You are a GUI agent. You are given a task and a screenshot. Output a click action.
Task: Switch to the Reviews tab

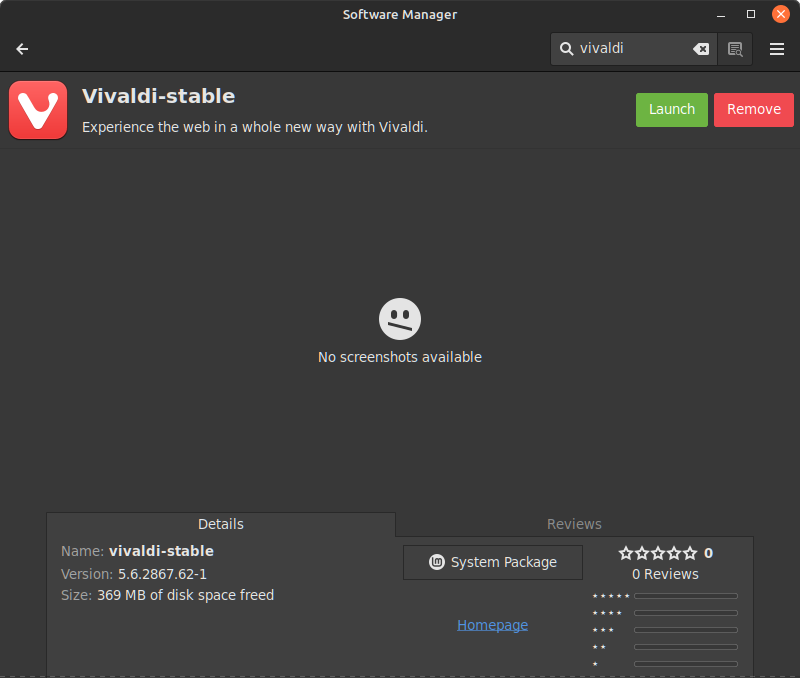click(574, 524)
